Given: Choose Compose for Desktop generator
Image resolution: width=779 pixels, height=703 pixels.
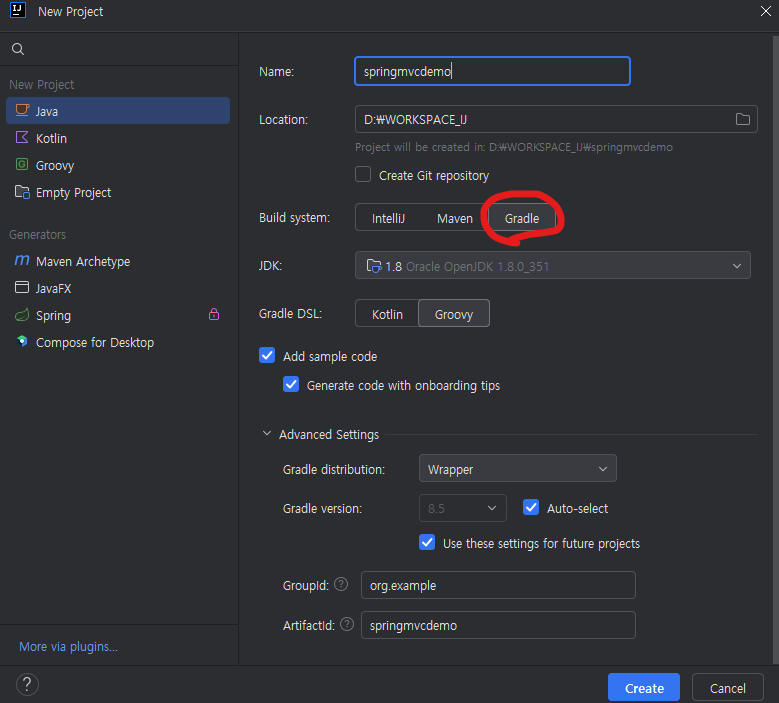Looking at the screenshot, I should pos(118,342).
